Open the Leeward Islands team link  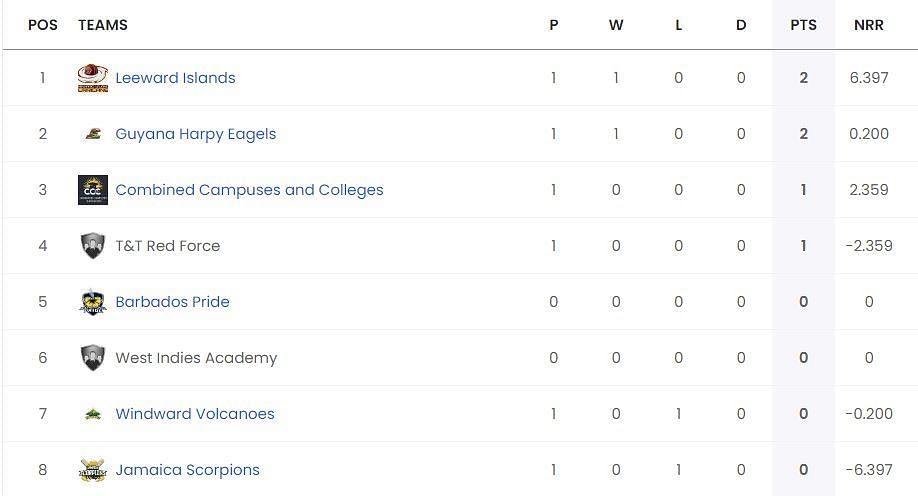175,78
